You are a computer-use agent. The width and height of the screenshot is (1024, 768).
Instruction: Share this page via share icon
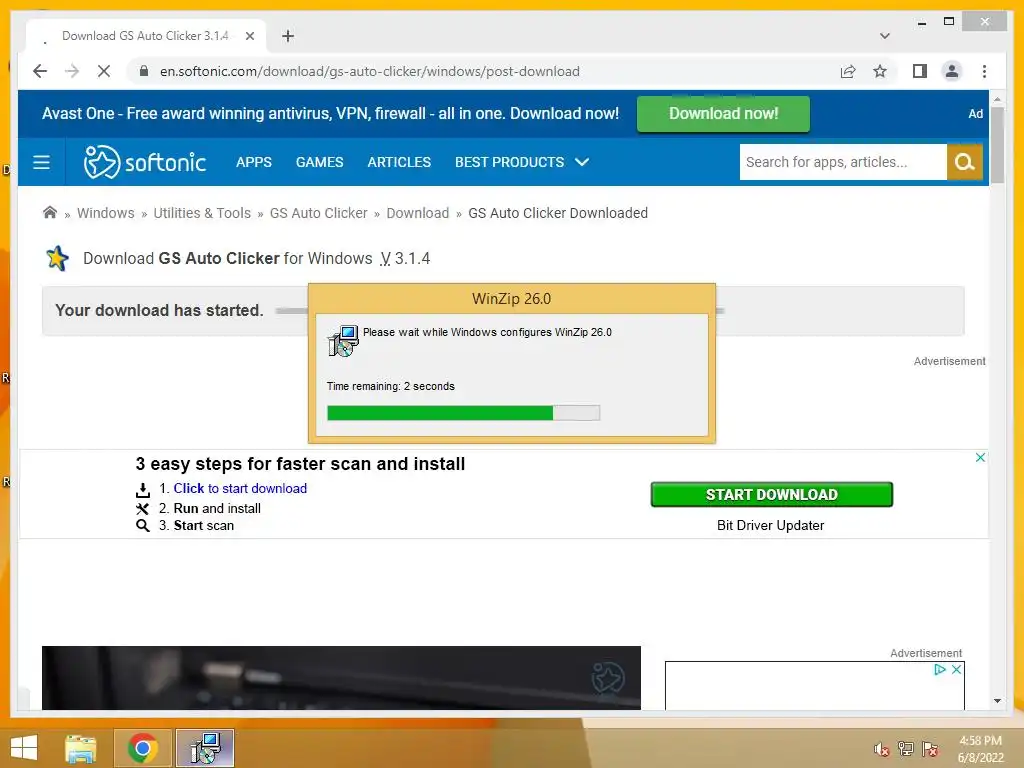(x=848, y=71)
